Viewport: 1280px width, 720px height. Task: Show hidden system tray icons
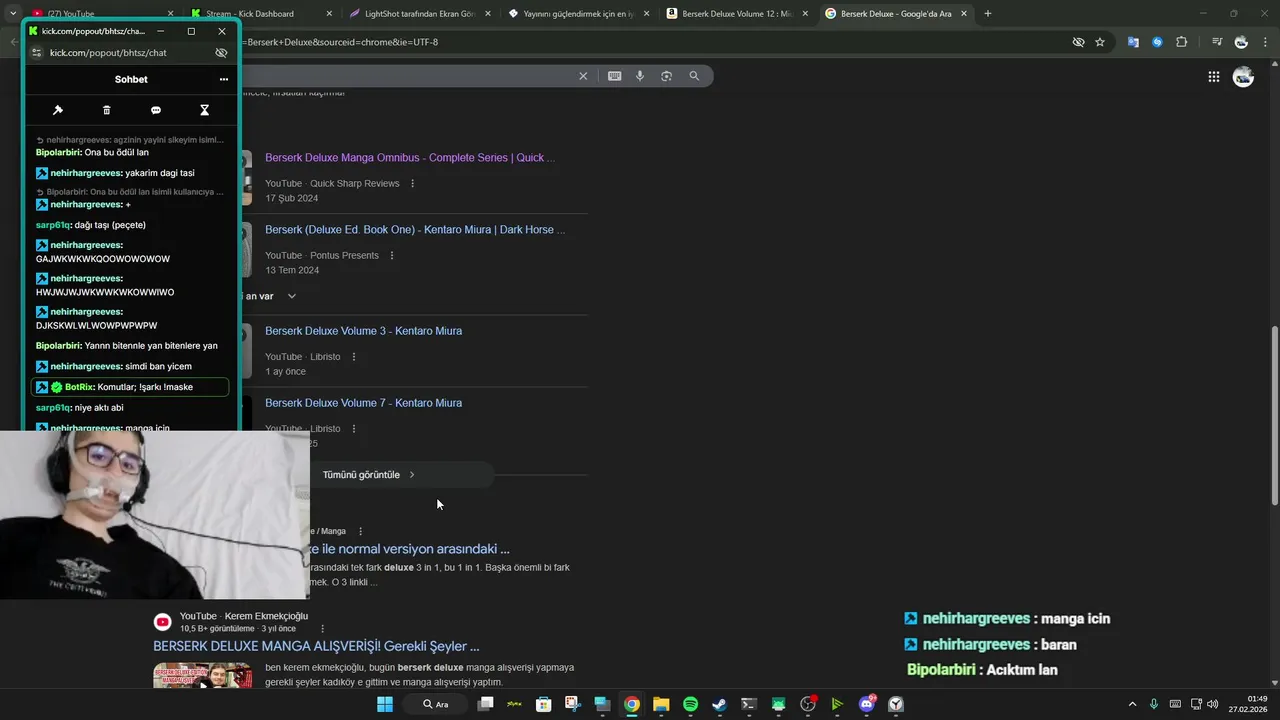tap(1132, 704)
